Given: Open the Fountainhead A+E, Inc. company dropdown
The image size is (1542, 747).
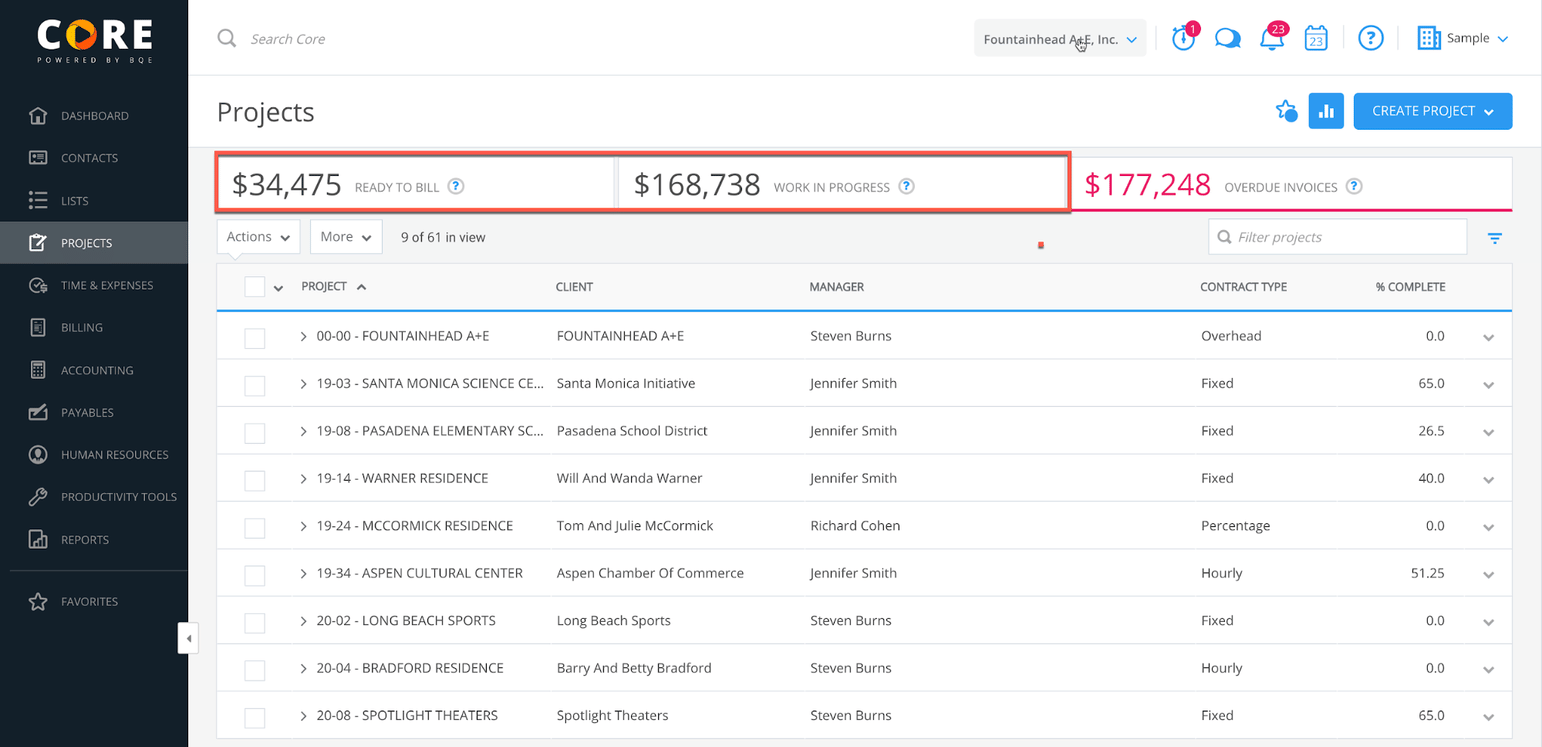Looking at the screenshot, I should [x=1060, y=39].
